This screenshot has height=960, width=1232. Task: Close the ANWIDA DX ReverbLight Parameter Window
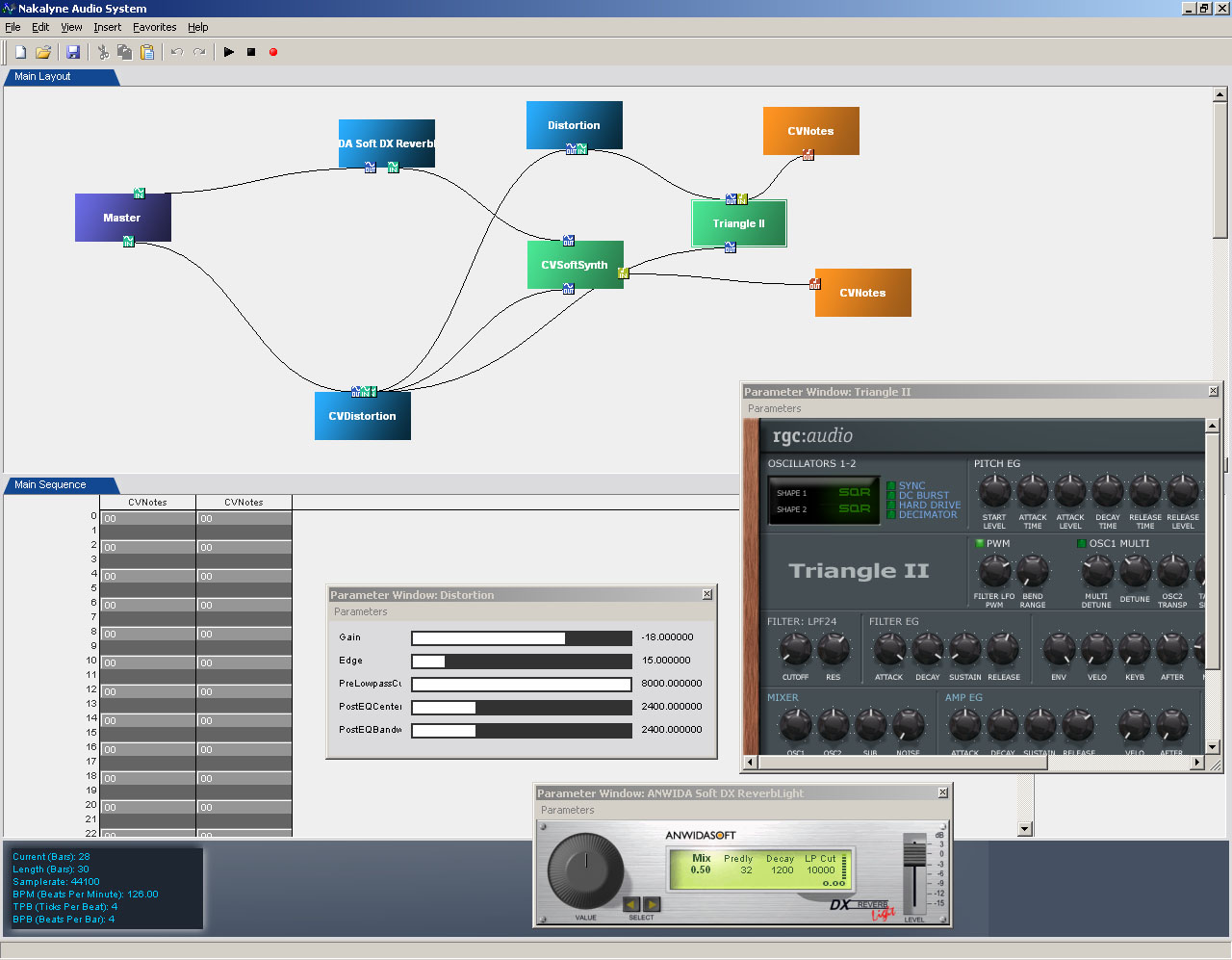pyautogui.click(x=943, y=791)
